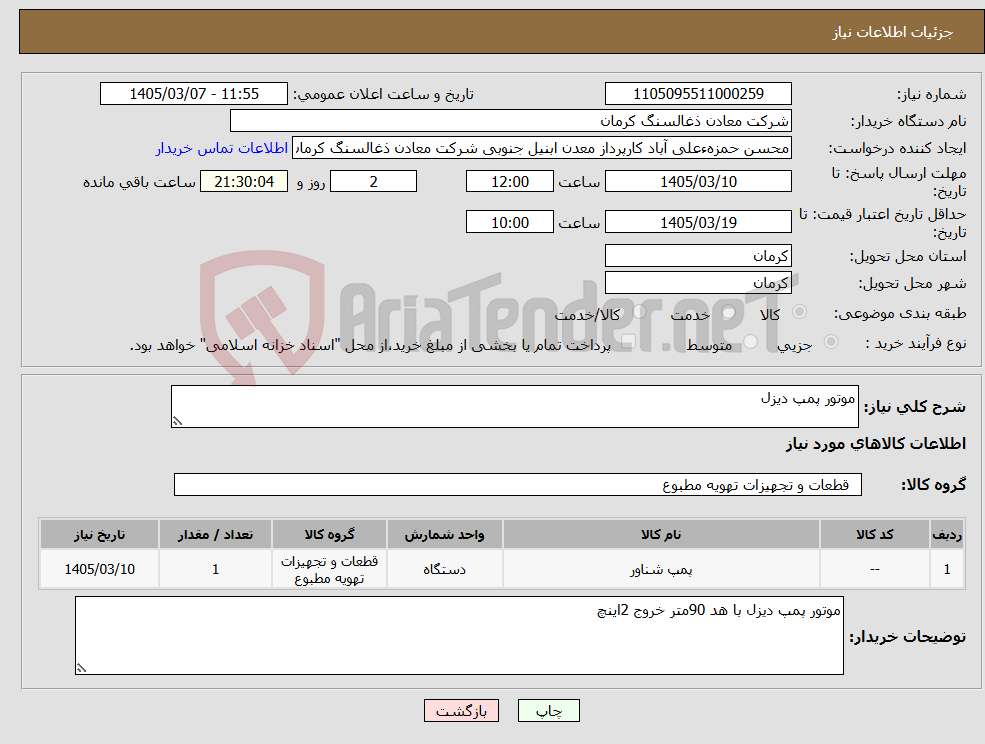985x744 pixels.
Task: Click the دستگاه unit cell
Action: (444, 569)
